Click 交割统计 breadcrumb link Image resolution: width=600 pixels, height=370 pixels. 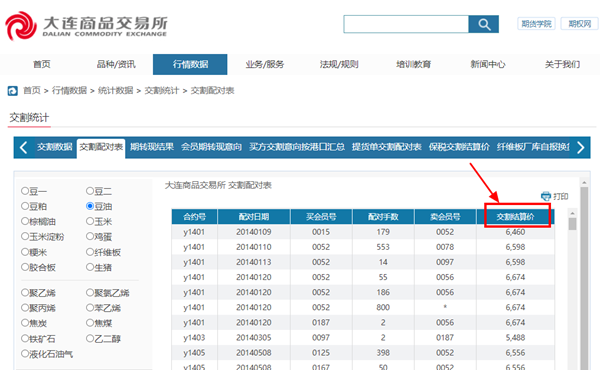[162, 91]
